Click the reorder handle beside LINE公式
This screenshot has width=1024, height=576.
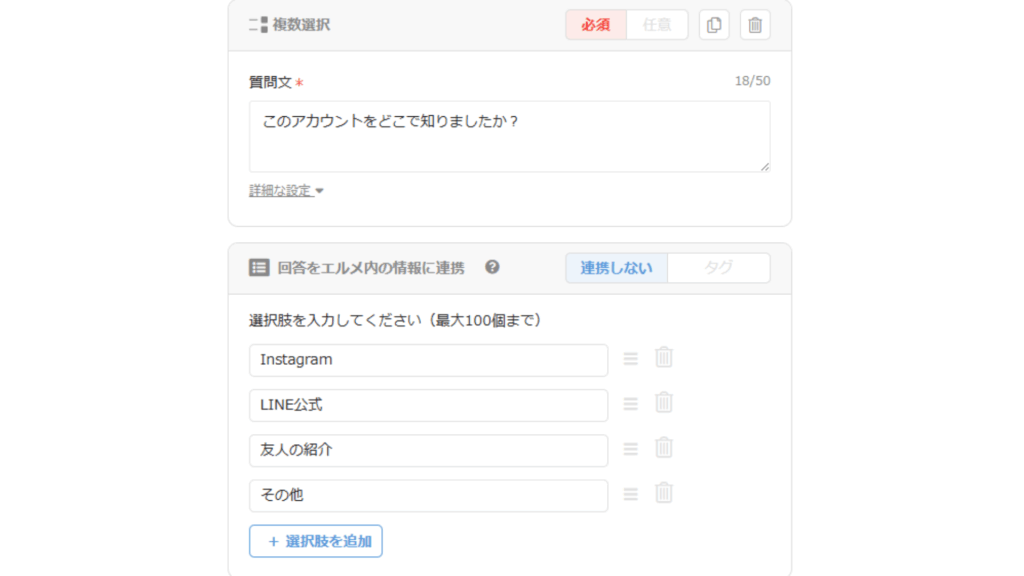pos(631,403)
